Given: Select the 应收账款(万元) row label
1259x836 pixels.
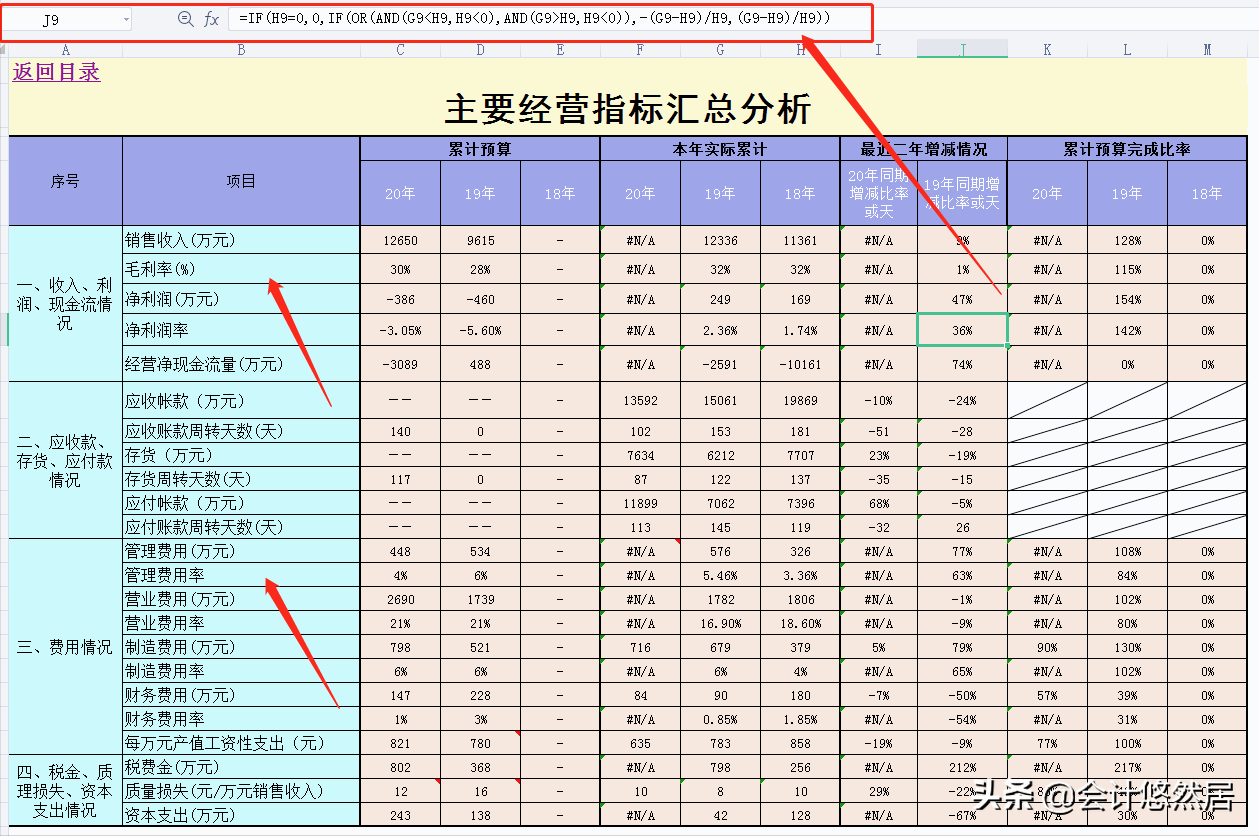Looking at the screenshot, I should [240, 400].
